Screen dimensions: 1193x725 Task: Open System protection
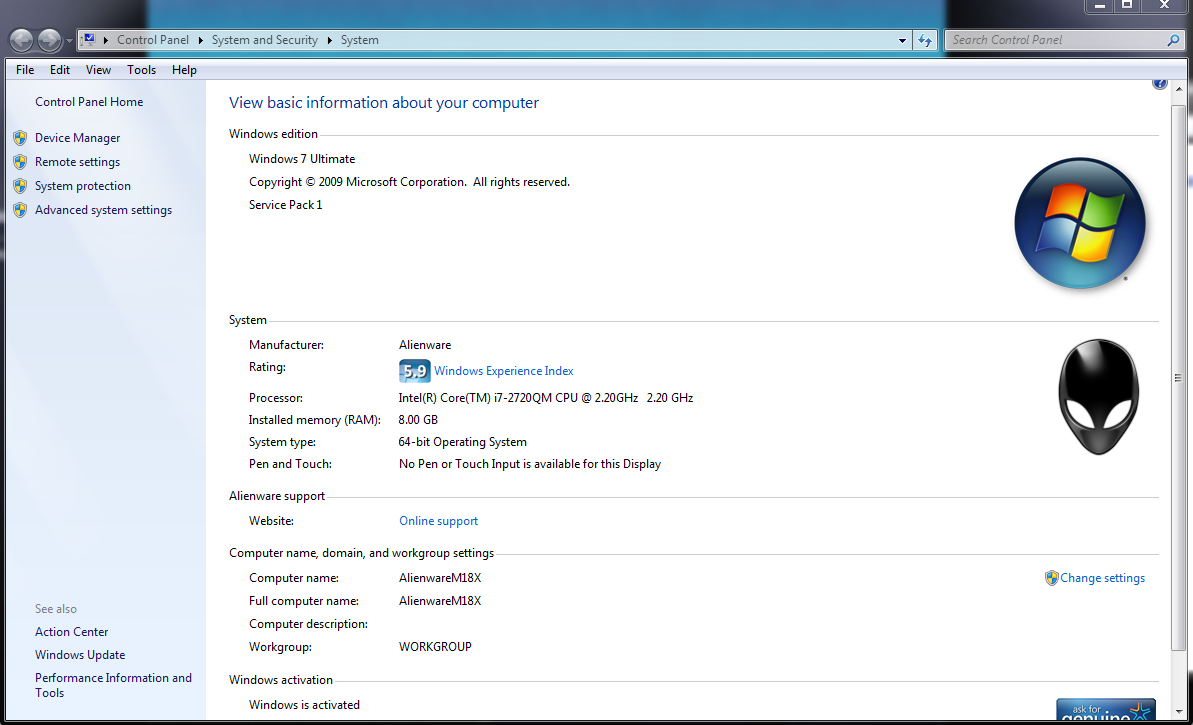click(83, 186)
